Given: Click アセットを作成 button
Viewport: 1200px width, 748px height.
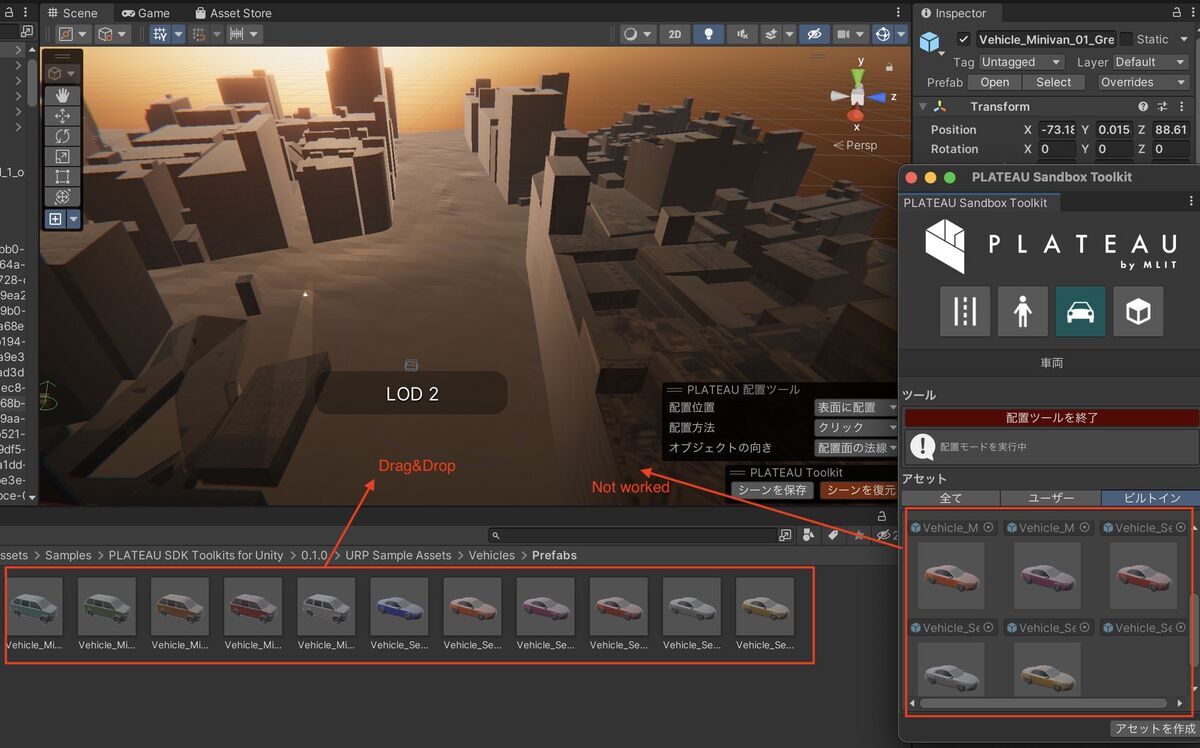Looking at the screenshot, I should click(x=1154, y=729).
